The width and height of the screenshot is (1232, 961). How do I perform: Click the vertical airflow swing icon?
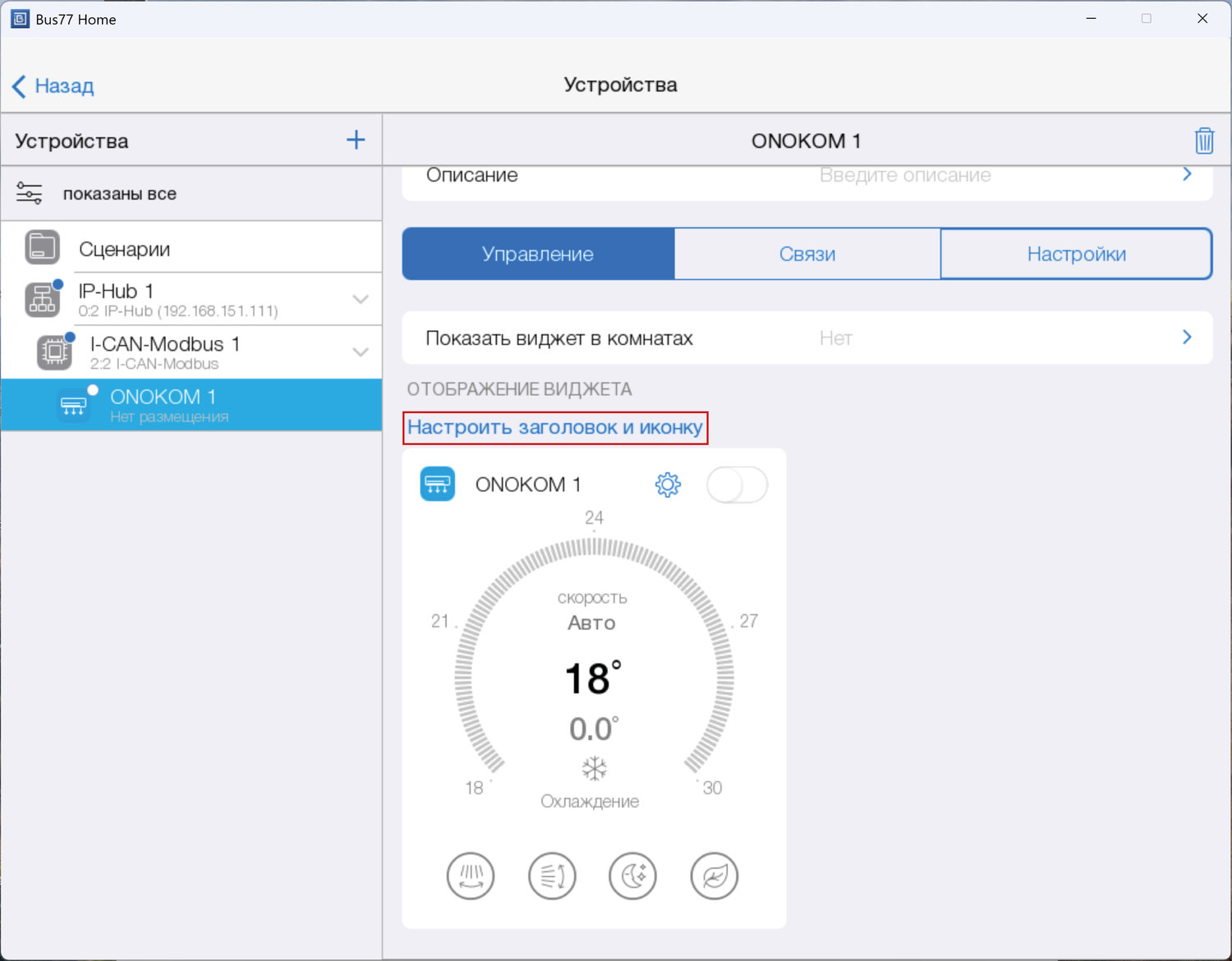point(552,876)
